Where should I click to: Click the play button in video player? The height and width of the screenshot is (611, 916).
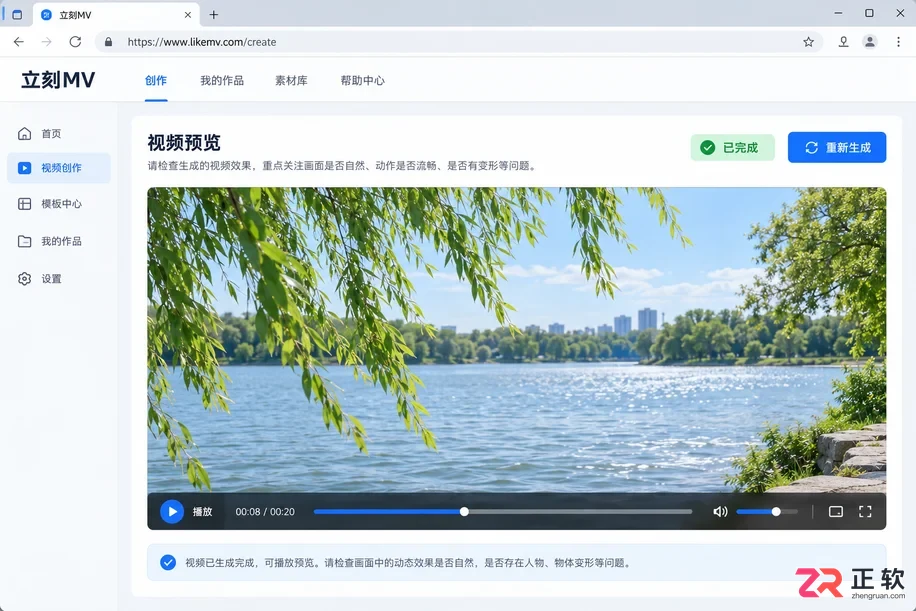pos(172,512)
